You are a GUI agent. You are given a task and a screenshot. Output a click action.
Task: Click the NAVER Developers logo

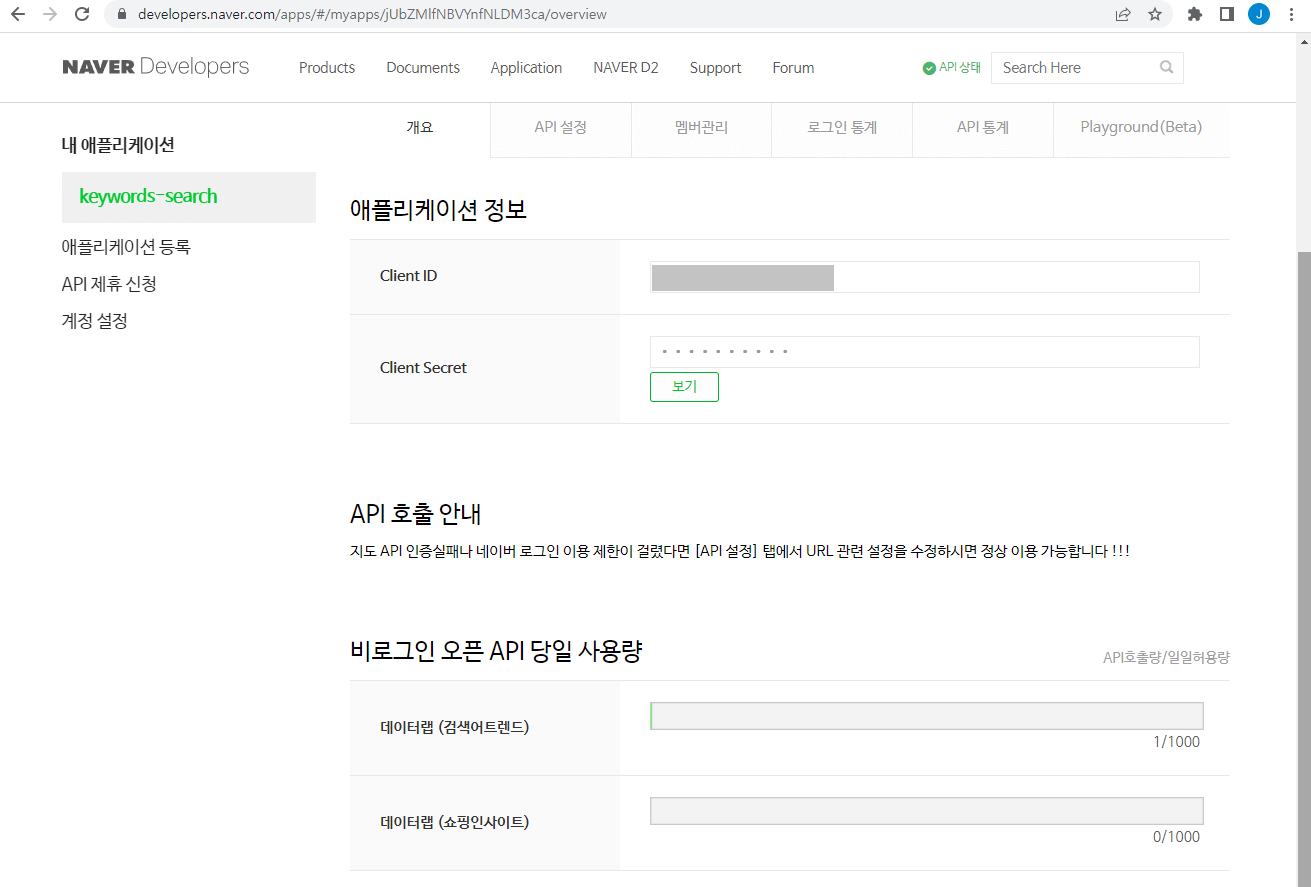(x=155, y=66)
